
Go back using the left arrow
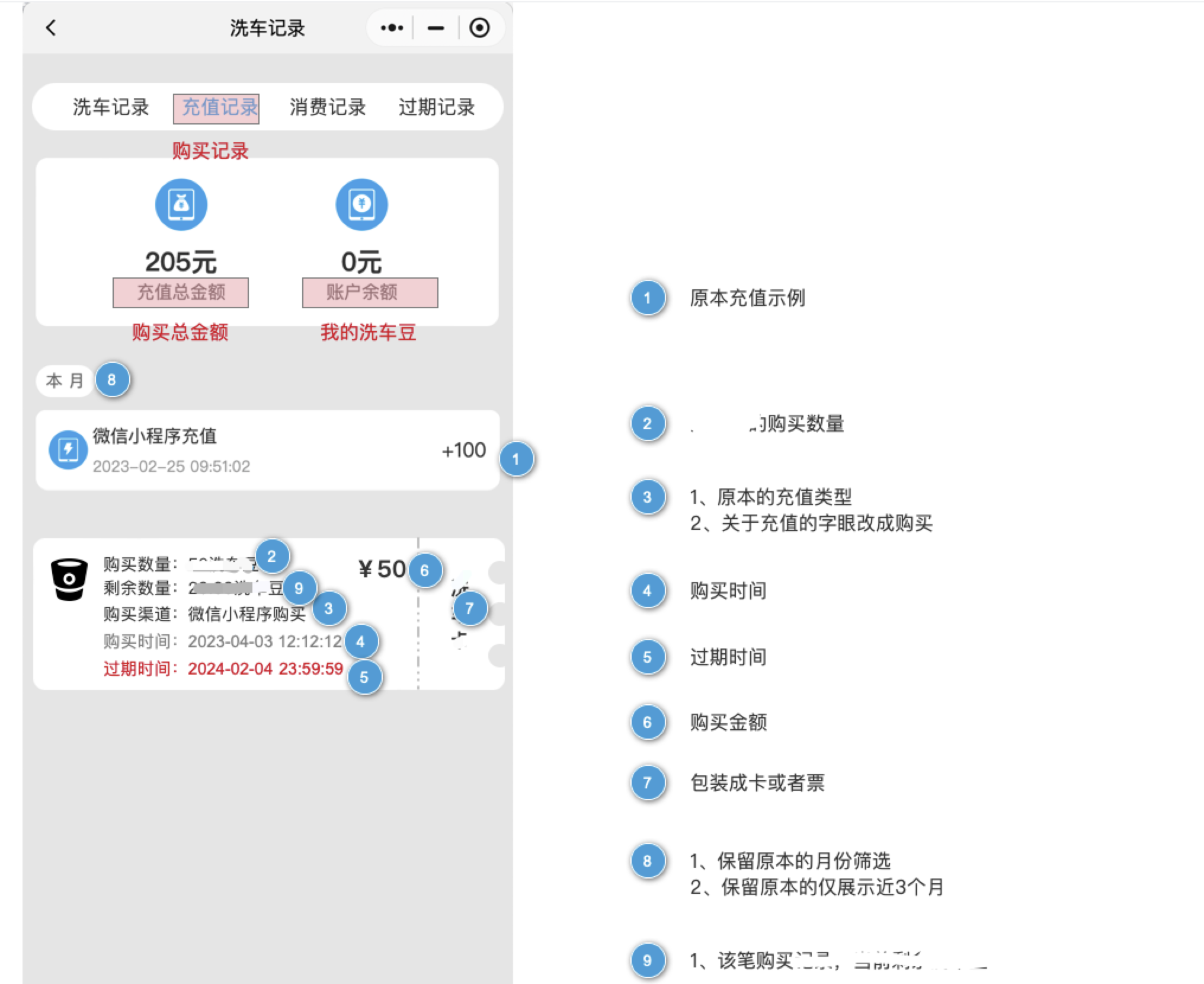[x=51, y=27]
